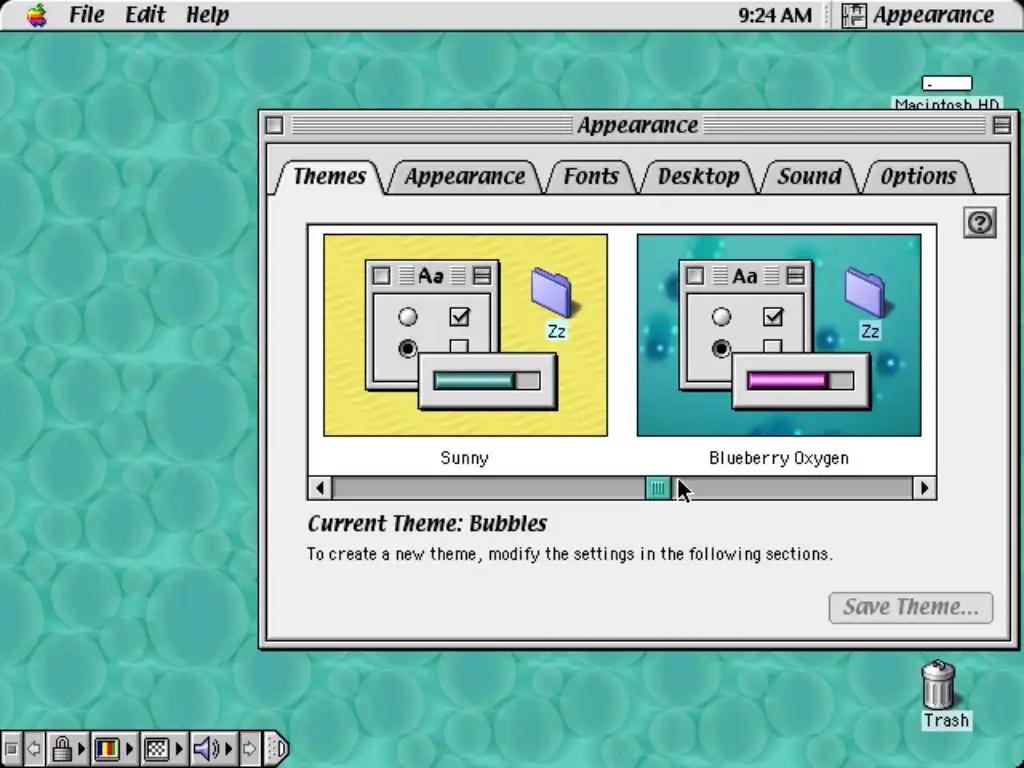Select the Sunny theme preview
This screenshot has height=768, width=1024.
(466, 335)
